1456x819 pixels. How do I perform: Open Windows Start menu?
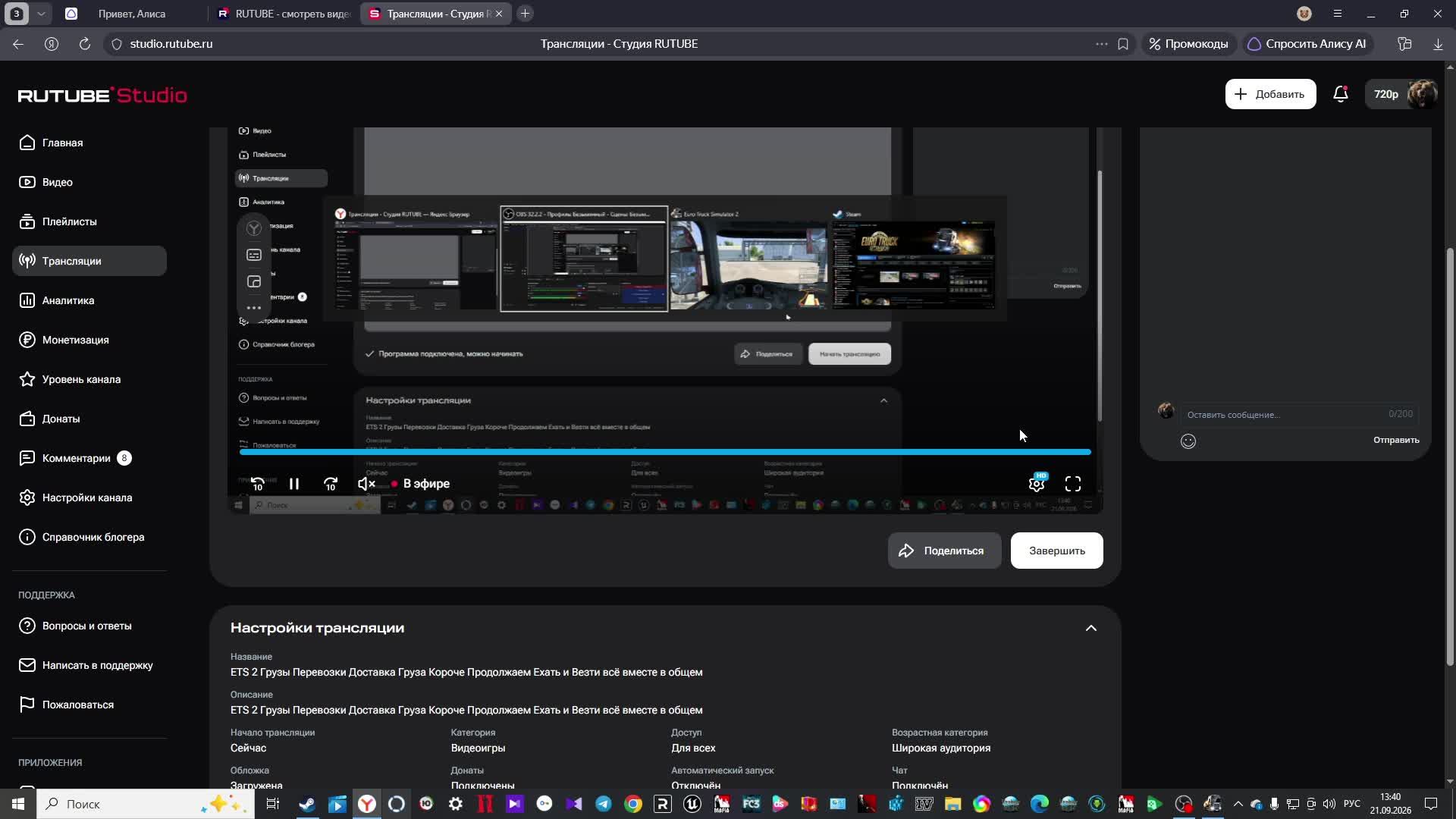pyautogui.click(x=18, y=804)
